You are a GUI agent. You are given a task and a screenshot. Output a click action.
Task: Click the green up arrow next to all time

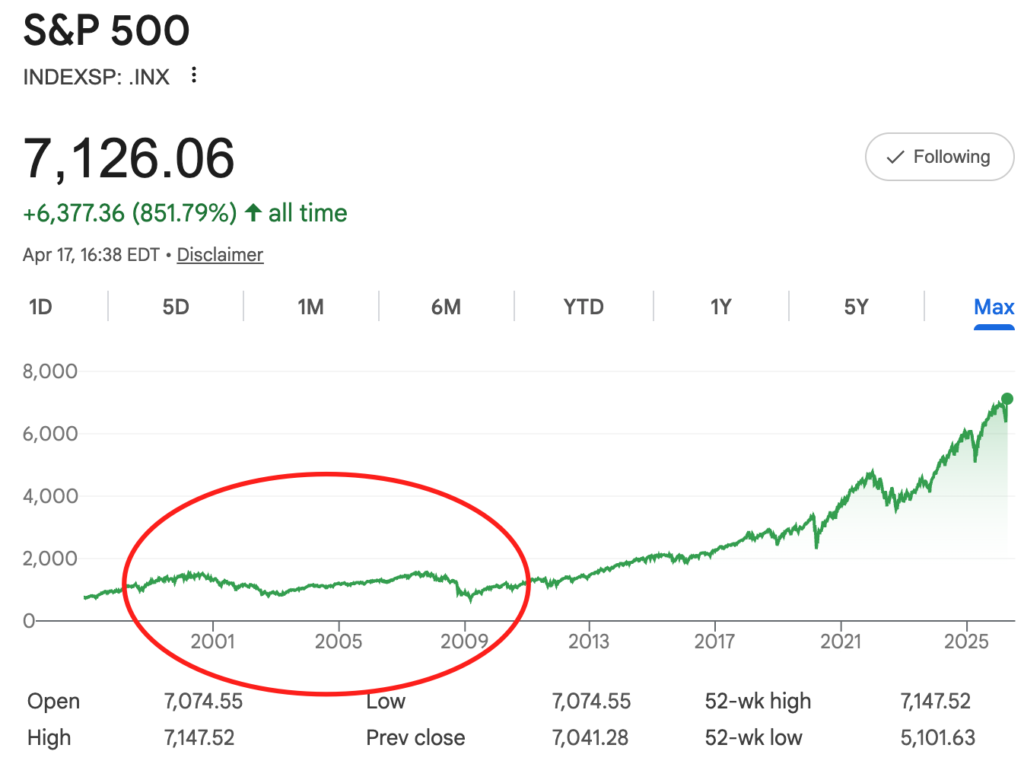point(253,213)
